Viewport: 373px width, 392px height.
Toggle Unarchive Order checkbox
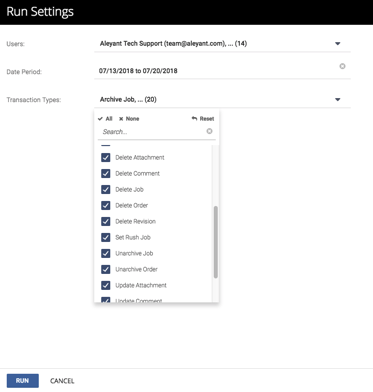(106, 269)
